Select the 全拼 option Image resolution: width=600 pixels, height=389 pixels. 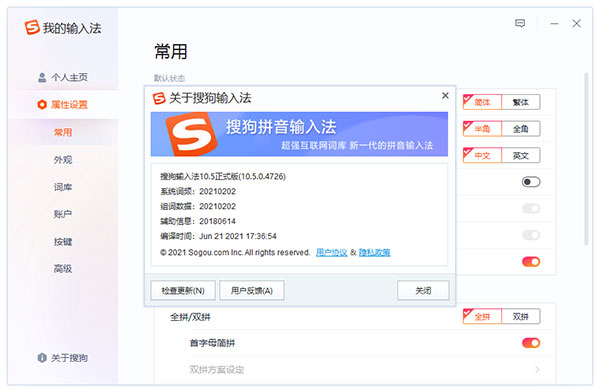(x=482, y=316)
